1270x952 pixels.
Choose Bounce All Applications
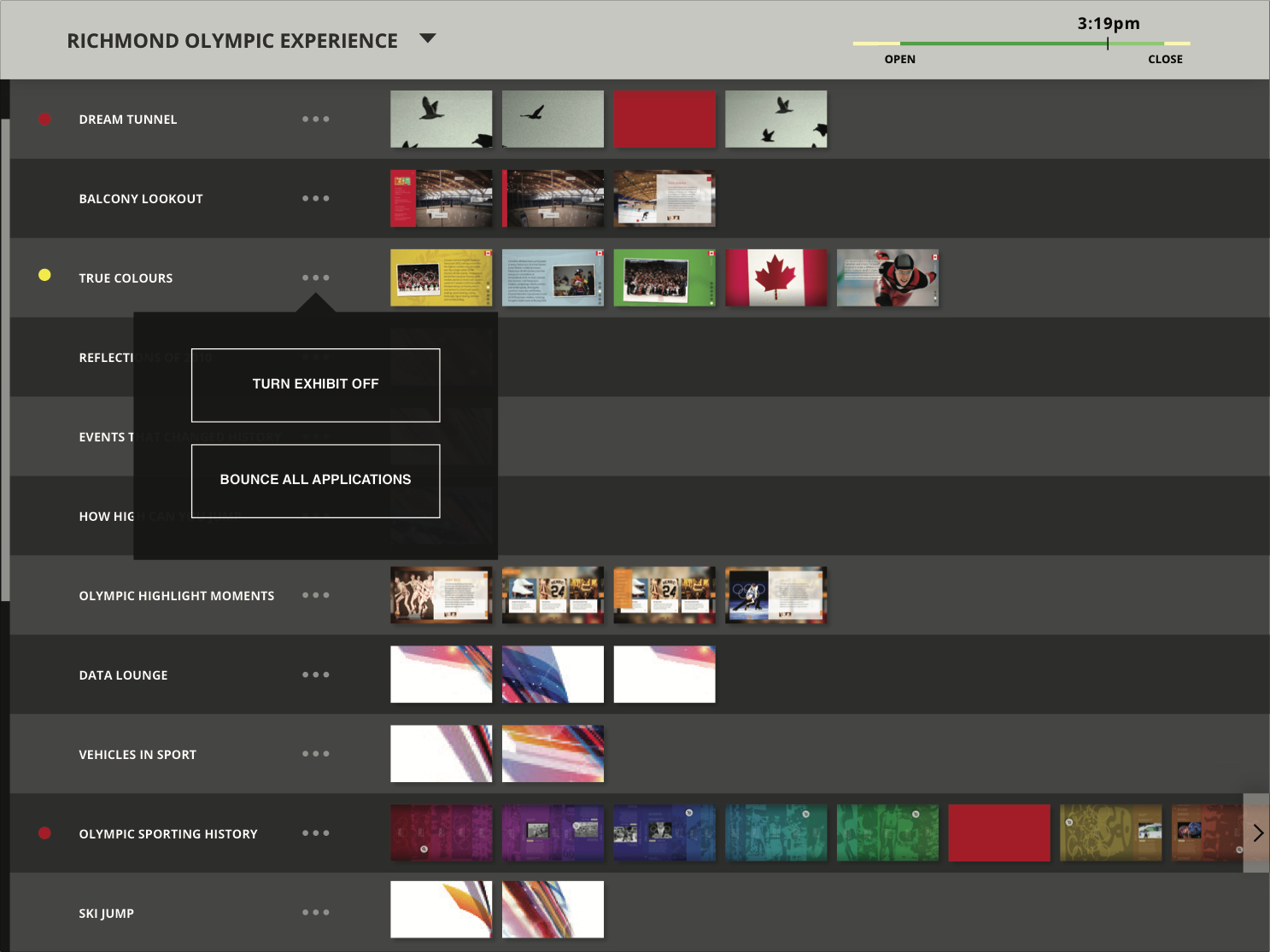pos(315,481)
